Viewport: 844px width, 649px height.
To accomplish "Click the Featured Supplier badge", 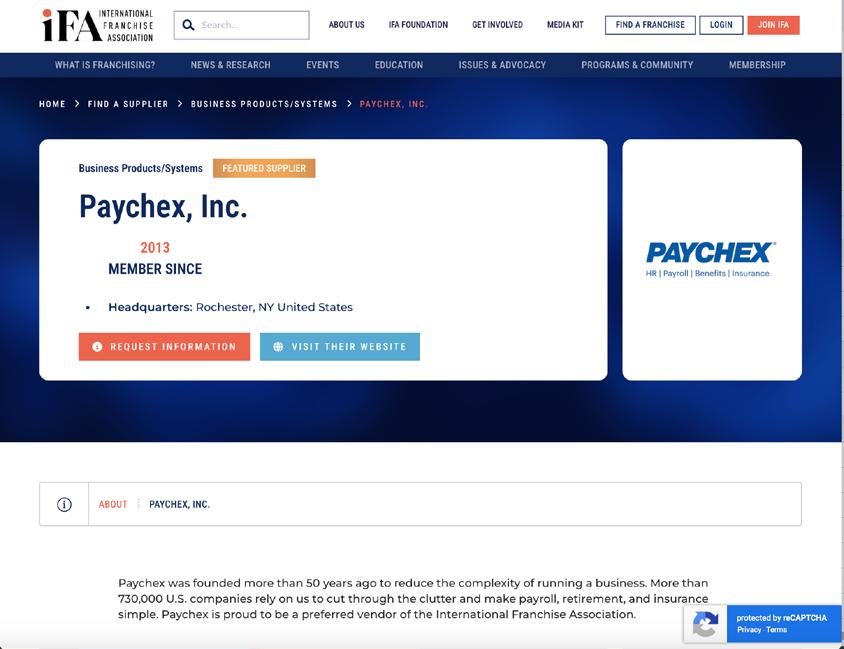I will 264,168.
